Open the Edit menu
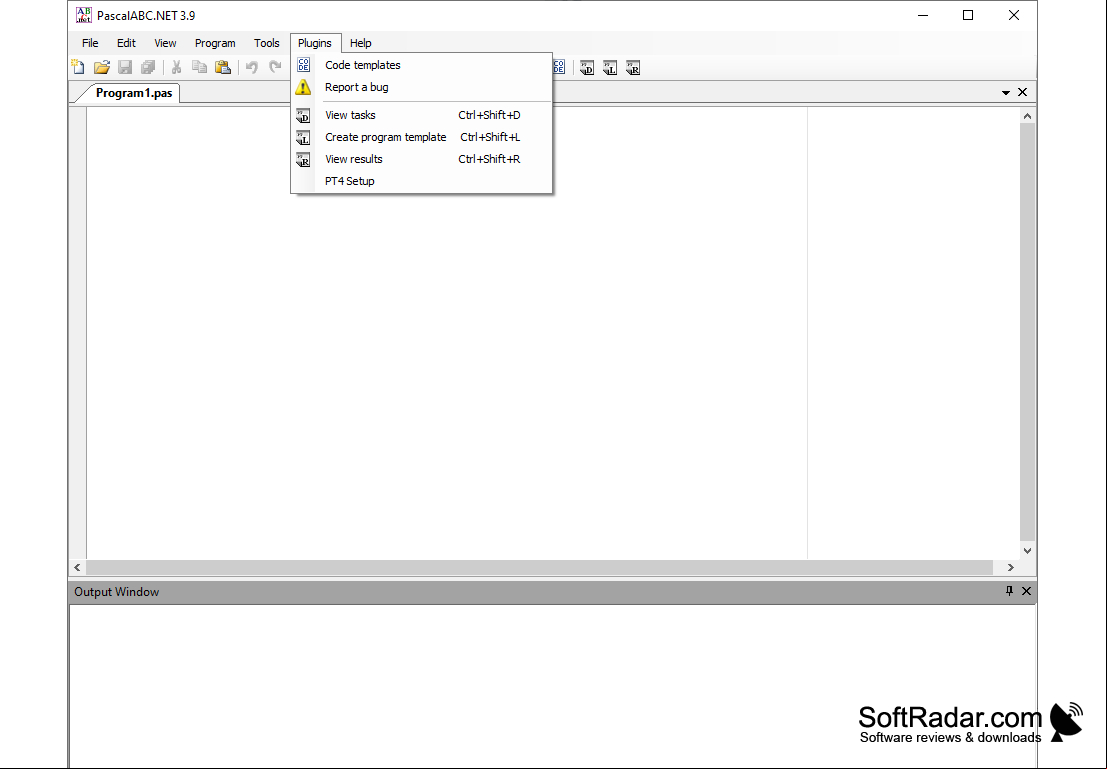Viewport: 1107px width, 769px height. pos(126,43)
